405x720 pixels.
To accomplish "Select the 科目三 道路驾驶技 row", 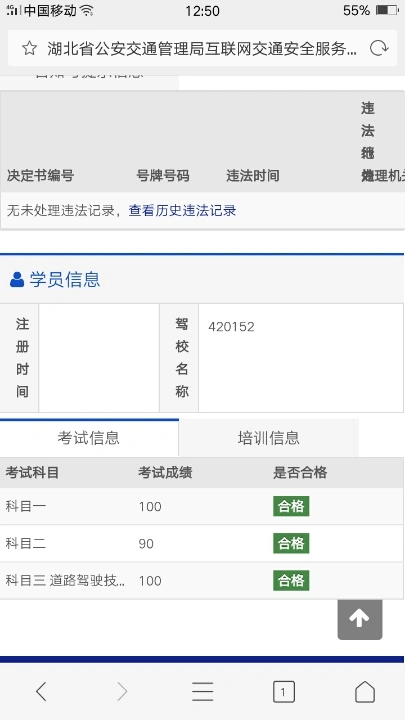I will coord(202,580).
